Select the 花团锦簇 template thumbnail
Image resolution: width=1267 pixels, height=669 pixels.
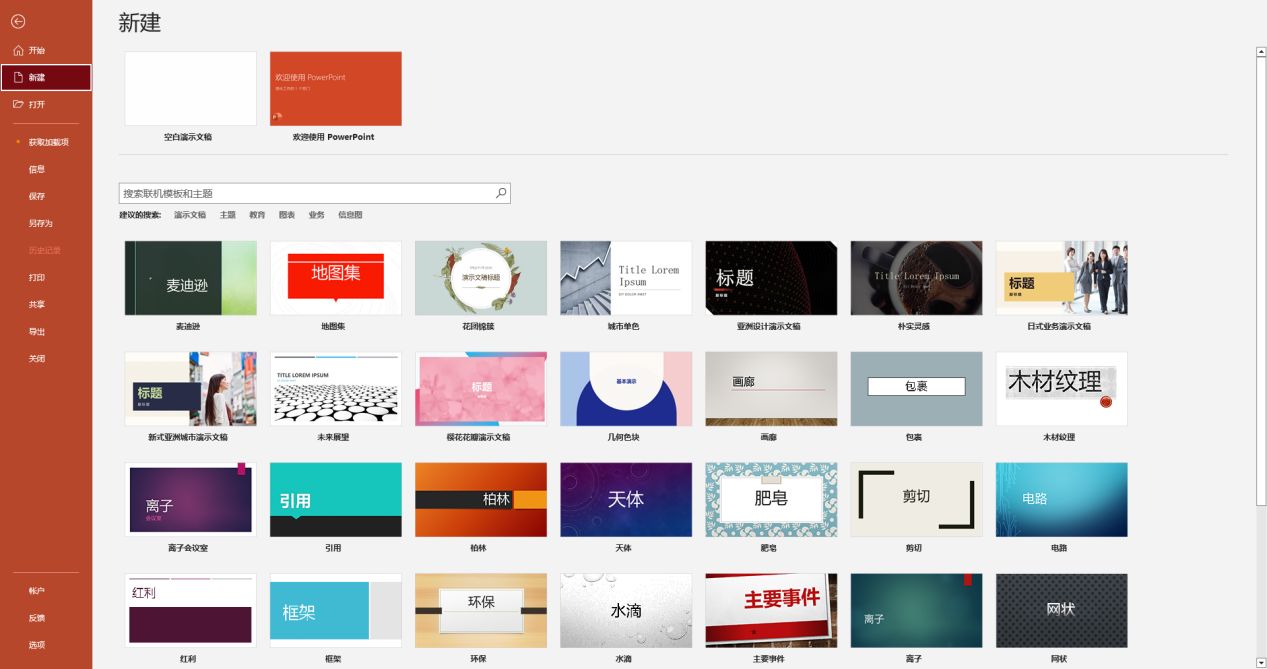(481, 278)
